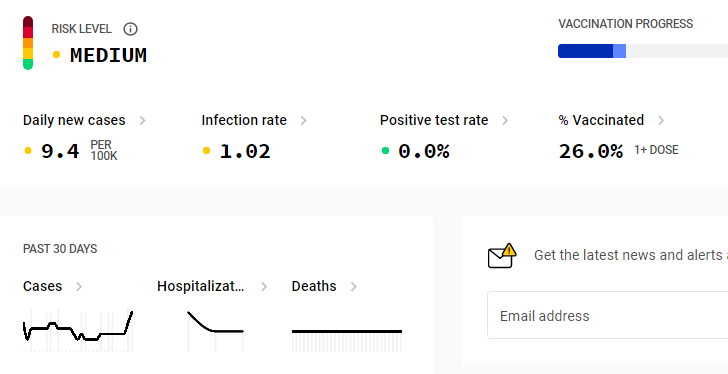Click the Infection rate label

click(244, 120)
